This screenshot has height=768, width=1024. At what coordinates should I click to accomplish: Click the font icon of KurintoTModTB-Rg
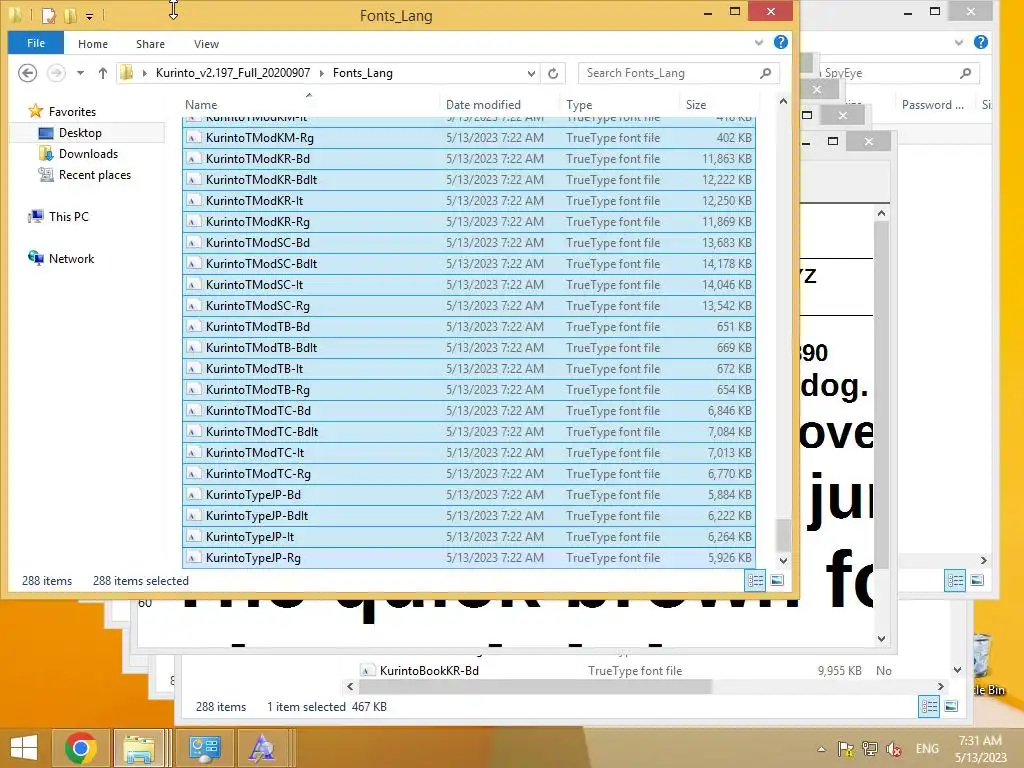193,390
